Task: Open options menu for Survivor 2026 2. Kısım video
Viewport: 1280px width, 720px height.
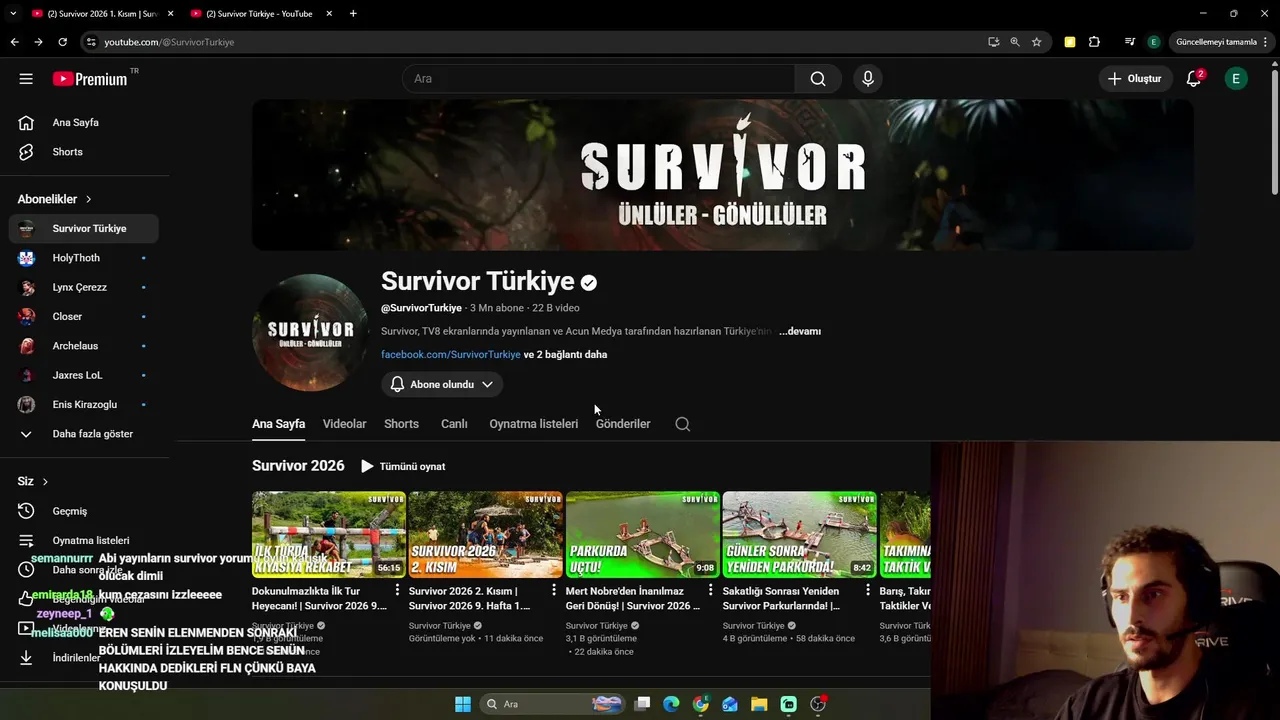Action: pyautogui.click(x=554, y=591)
